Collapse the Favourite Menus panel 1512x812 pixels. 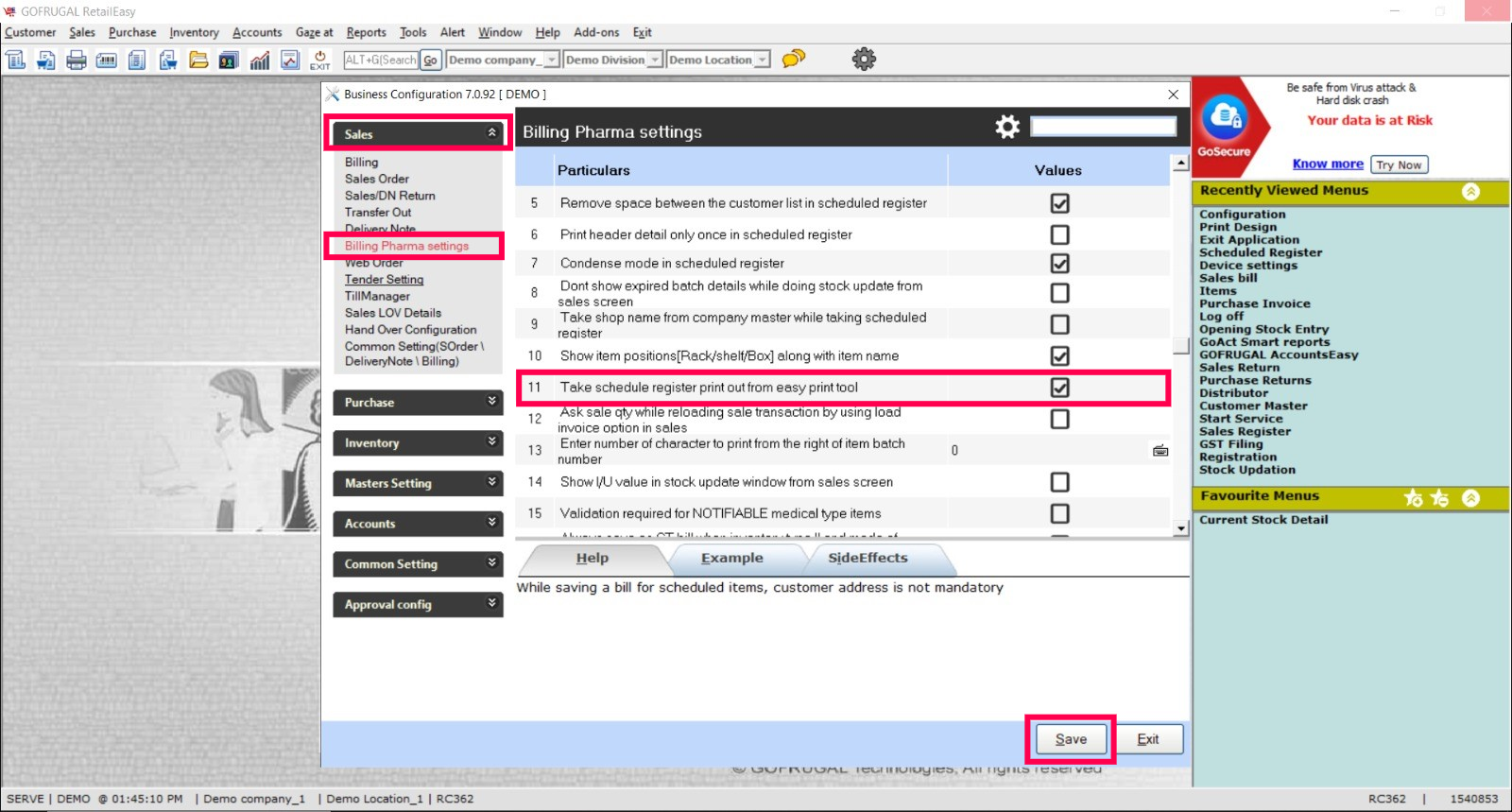point(1471,498)
